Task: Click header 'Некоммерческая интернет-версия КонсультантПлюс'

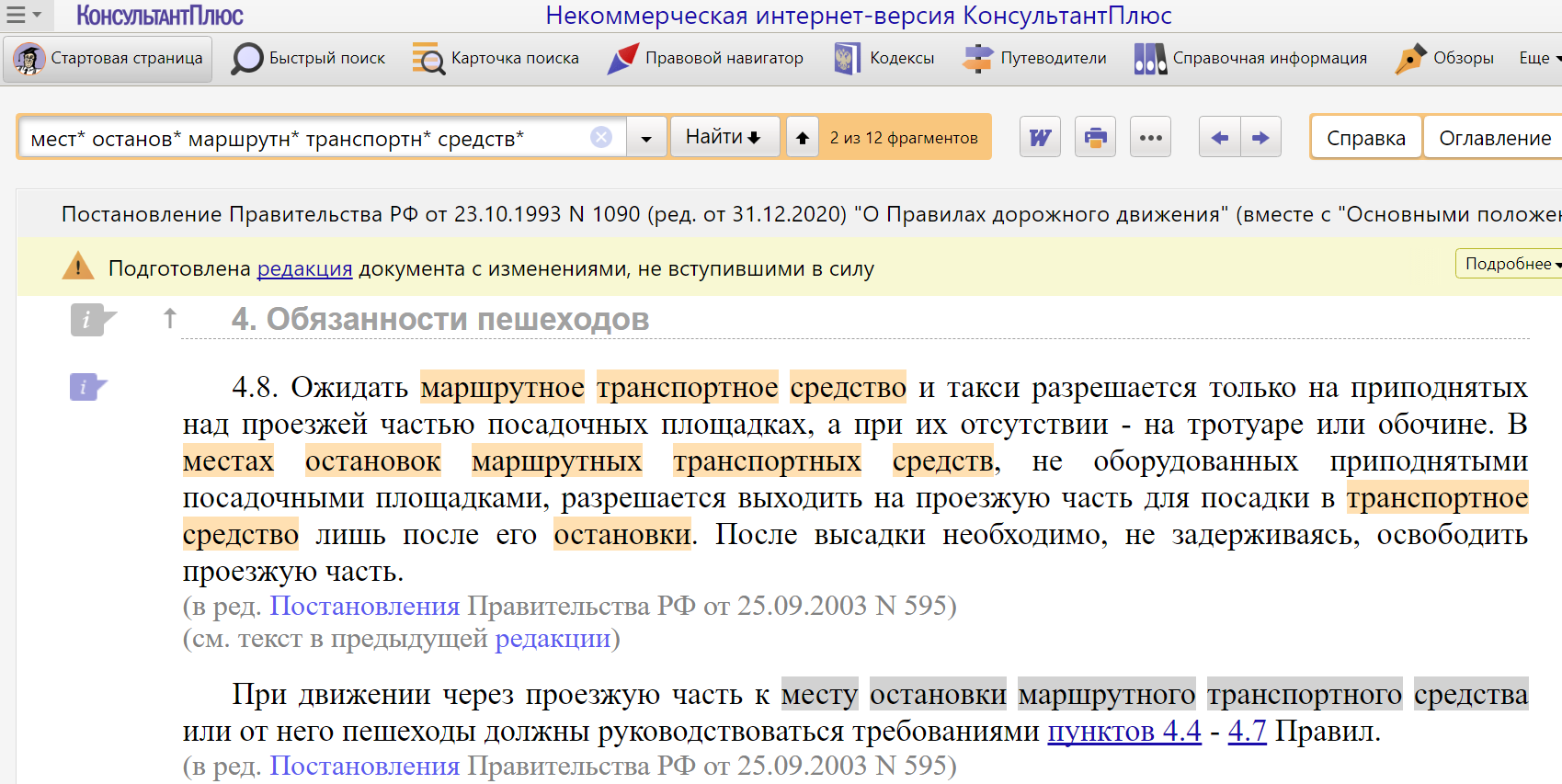Action: coord(859,16)
